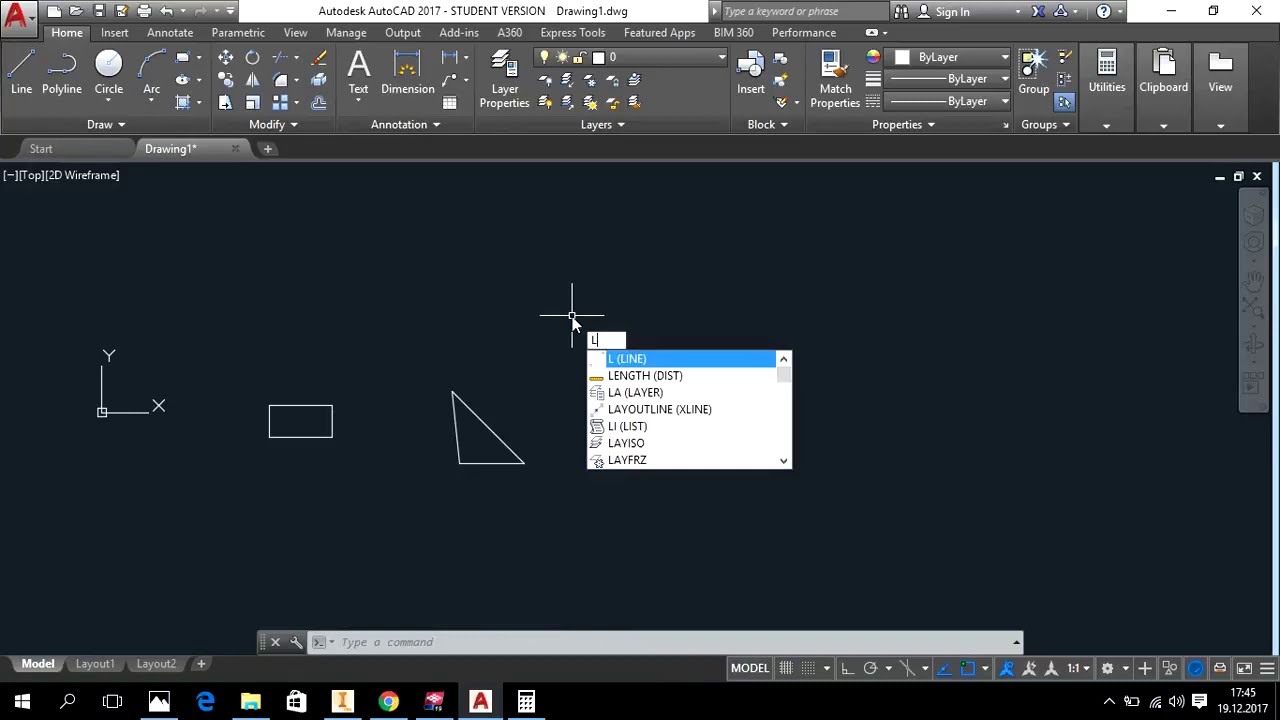Expand the Annotation panel dropdown
Viewport: 1280px width, 720px height.
click(x=406, y=125)
